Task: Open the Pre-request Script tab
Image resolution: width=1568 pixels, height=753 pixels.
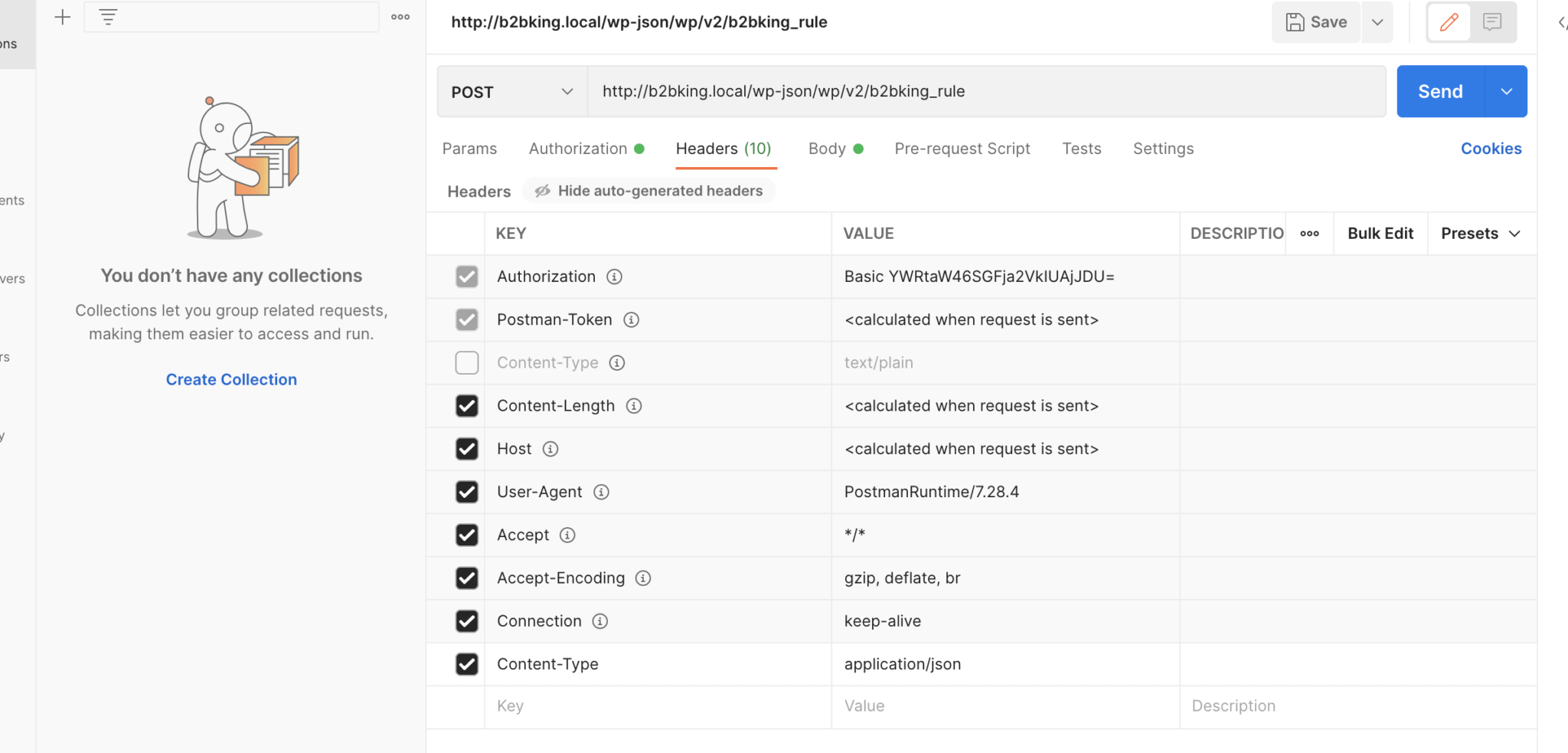Action: [x=962, y=149]
